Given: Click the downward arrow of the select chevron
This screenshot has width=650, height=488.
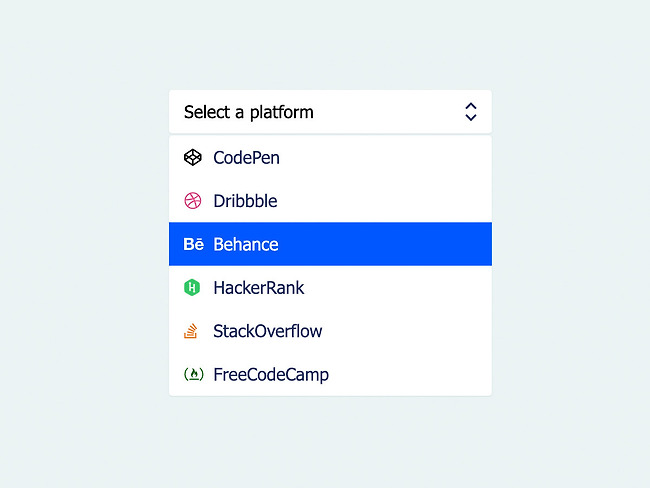Looking at the screenshot, I should tap(471, 118).
